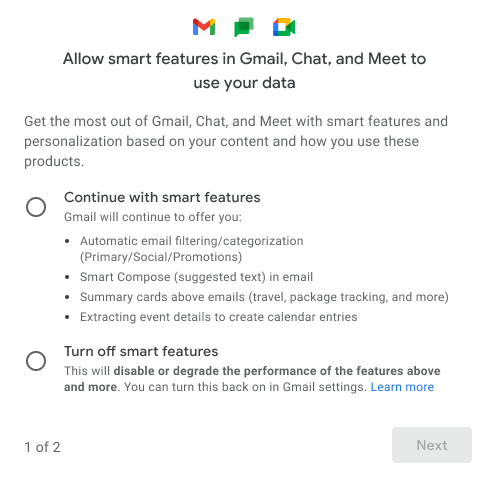The width and height of the screenshot is (488, 482).
Task: Click "You can turn this back on" sentence
Action: point(245,387)
